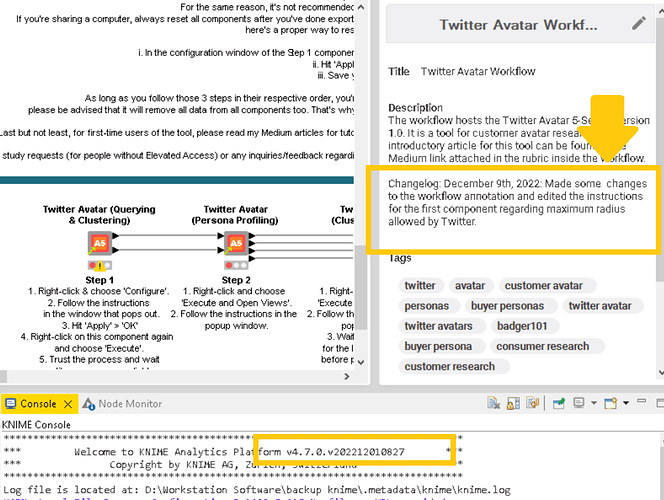
Task: Click the Changelog December 9th text
Action: (517, 202)
